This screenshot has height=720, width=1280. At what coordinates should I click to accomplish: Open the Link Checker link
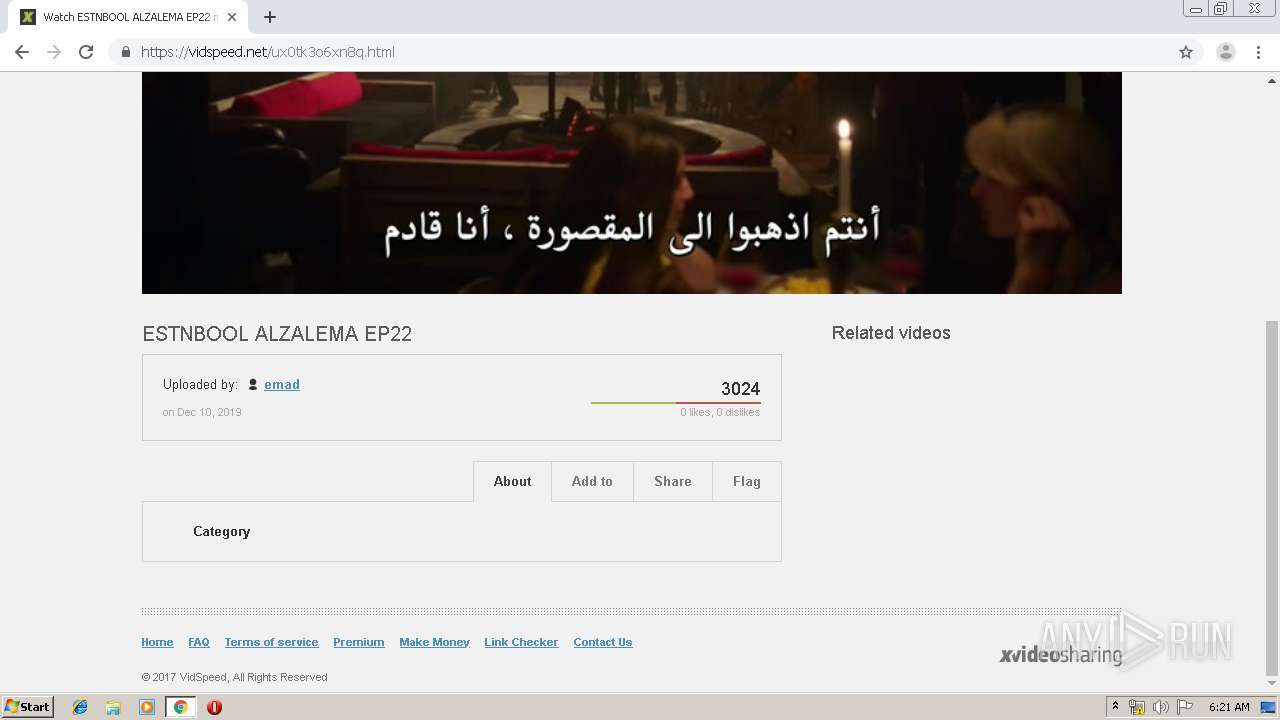(521, 642)
